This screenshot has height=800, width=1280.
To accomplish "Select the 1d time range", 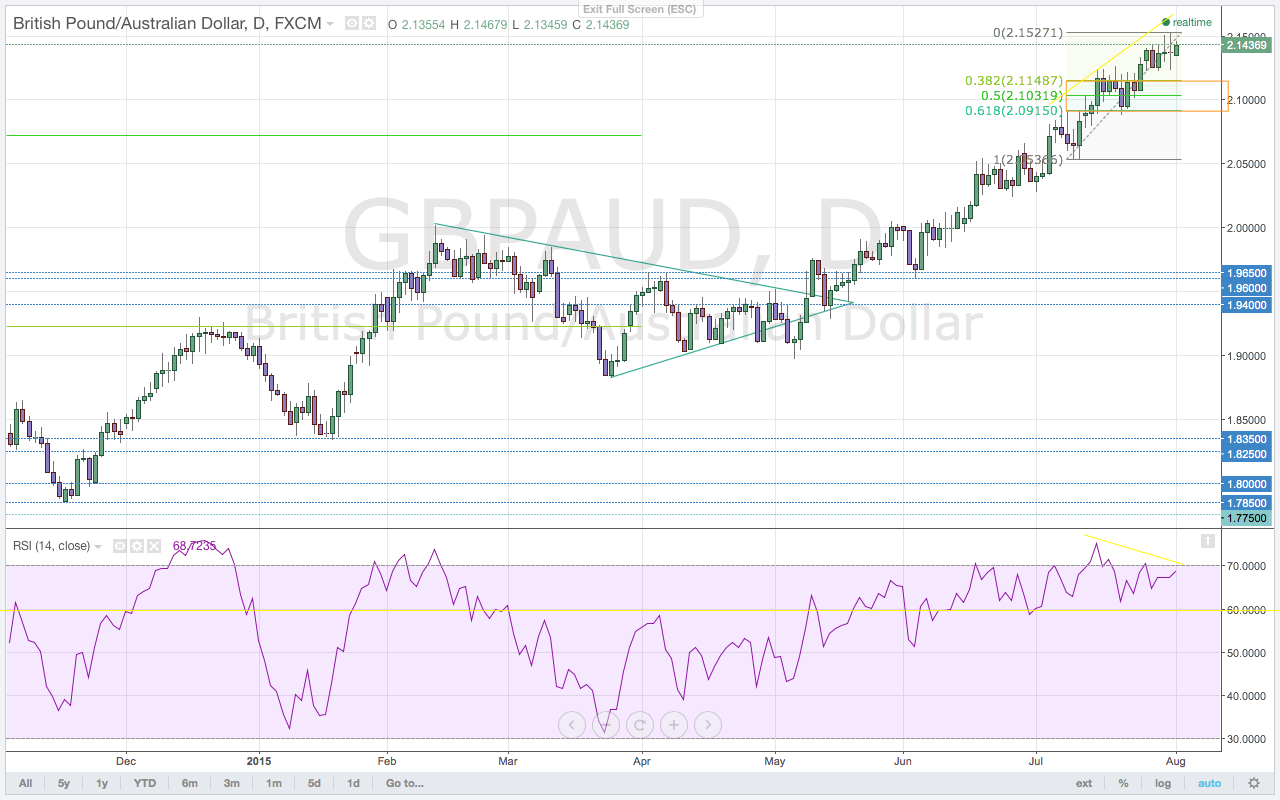I will [353, 783].
